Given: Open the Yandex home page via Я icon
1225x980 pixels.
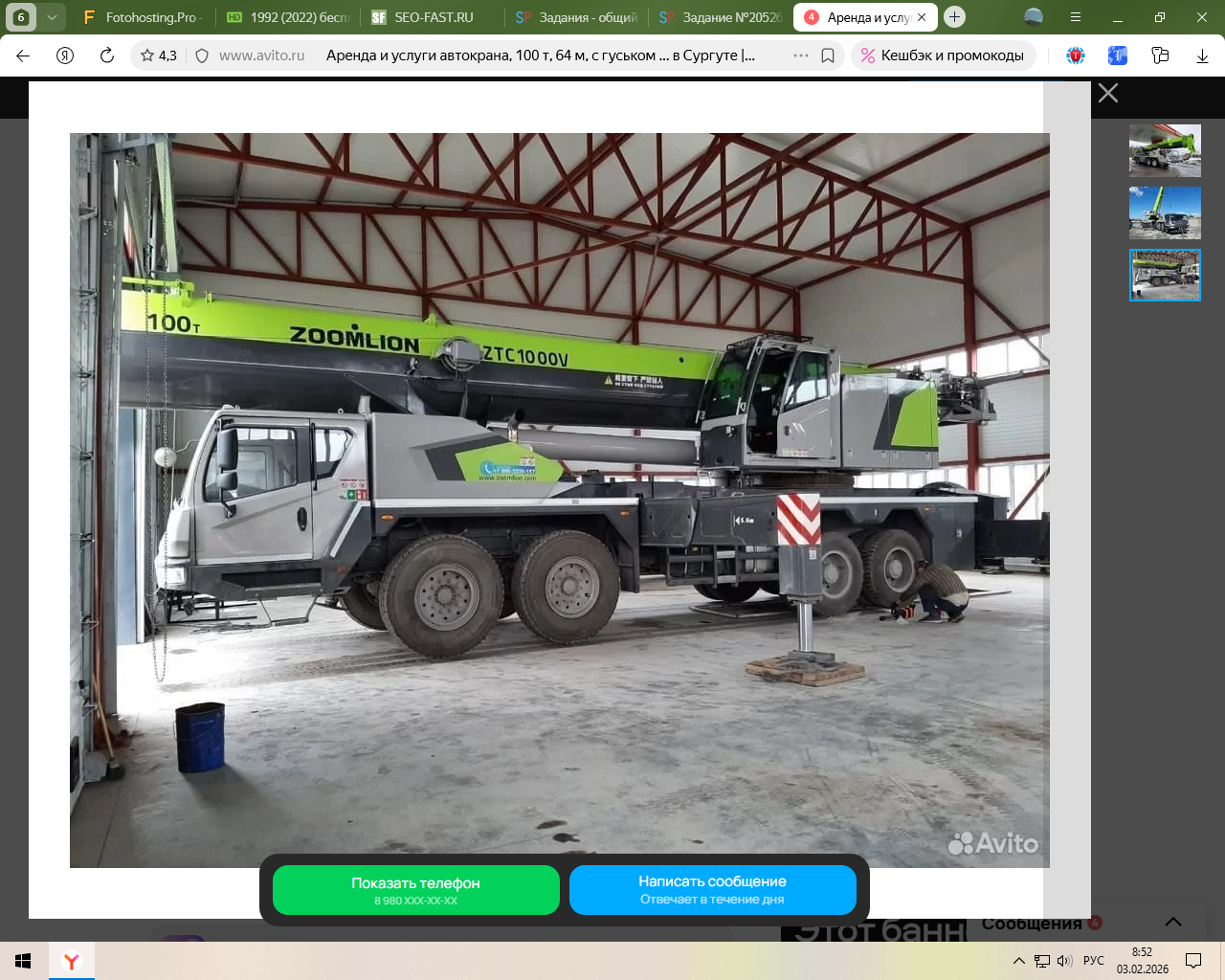Looking at the screenshot, I should point(65,56).
